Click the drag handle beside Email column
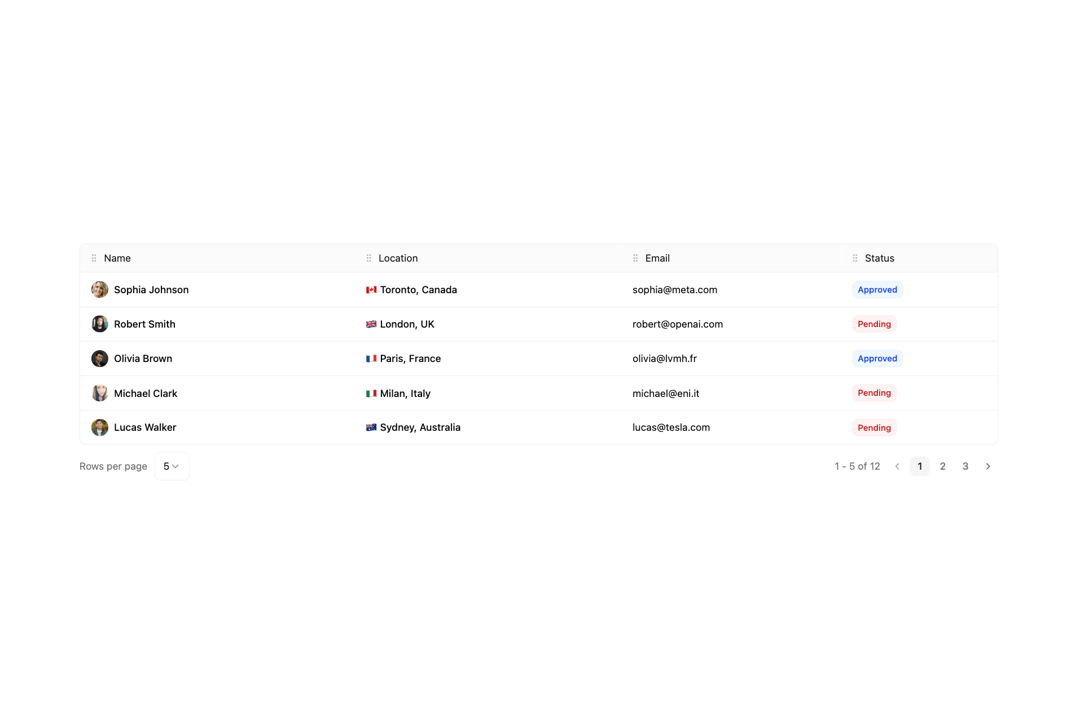 [x=635, y=258]
